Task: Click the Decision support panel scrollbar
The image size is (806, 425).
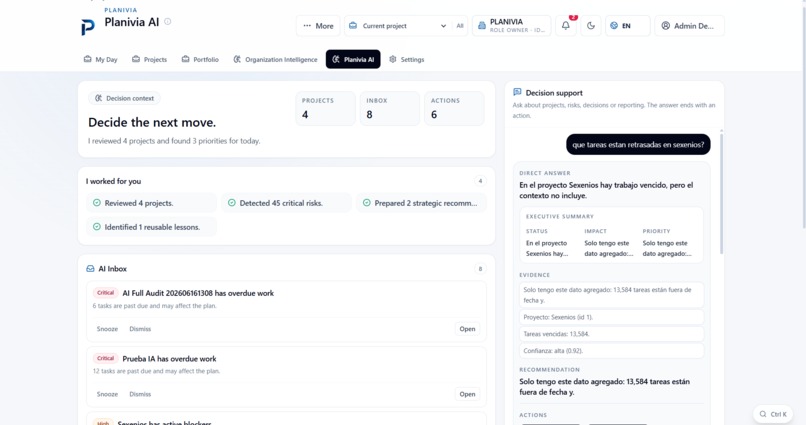Action: [721, 193]
